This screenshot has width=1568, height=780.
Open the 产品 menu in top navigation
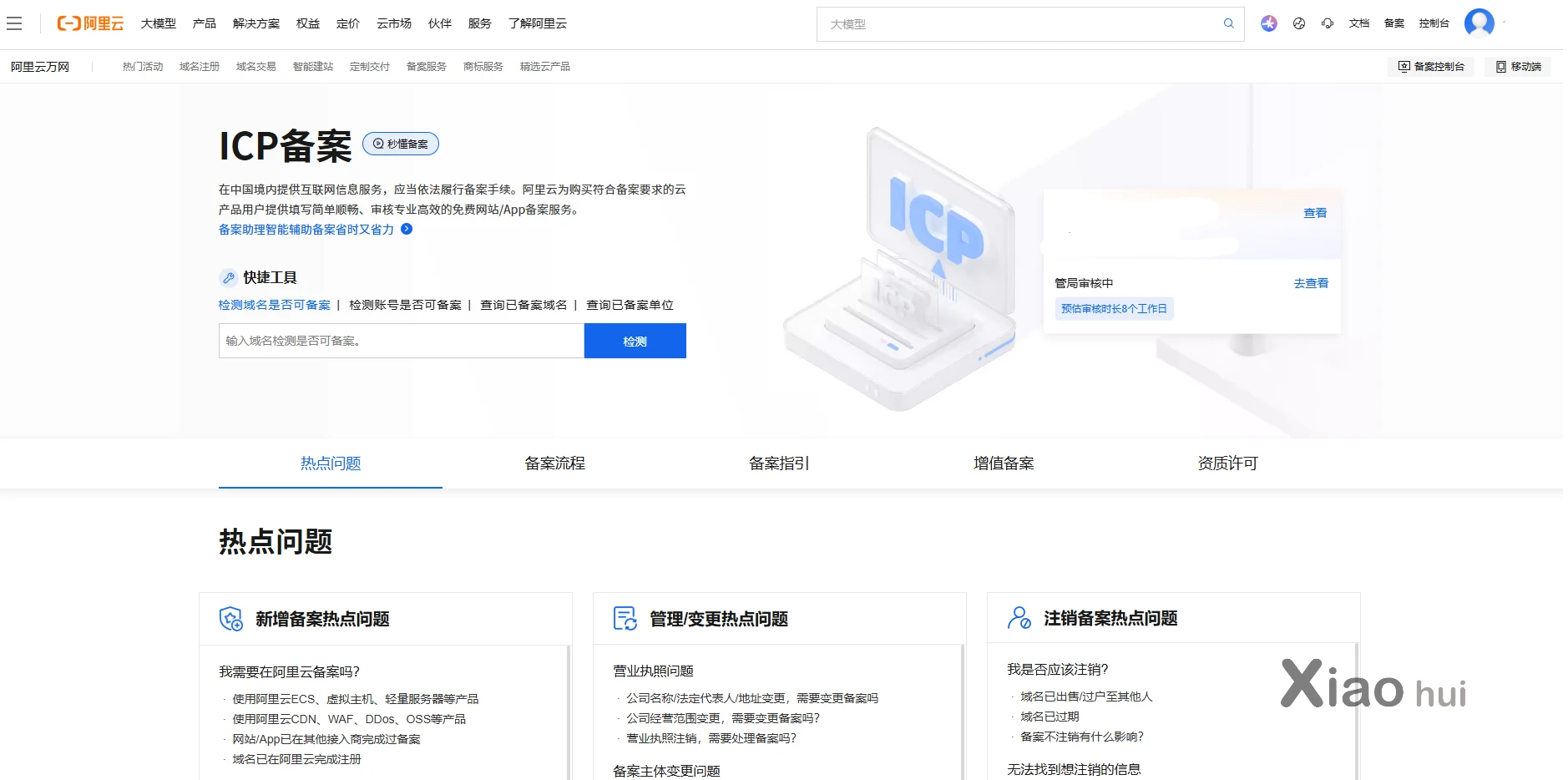click(x=204, y=23)
